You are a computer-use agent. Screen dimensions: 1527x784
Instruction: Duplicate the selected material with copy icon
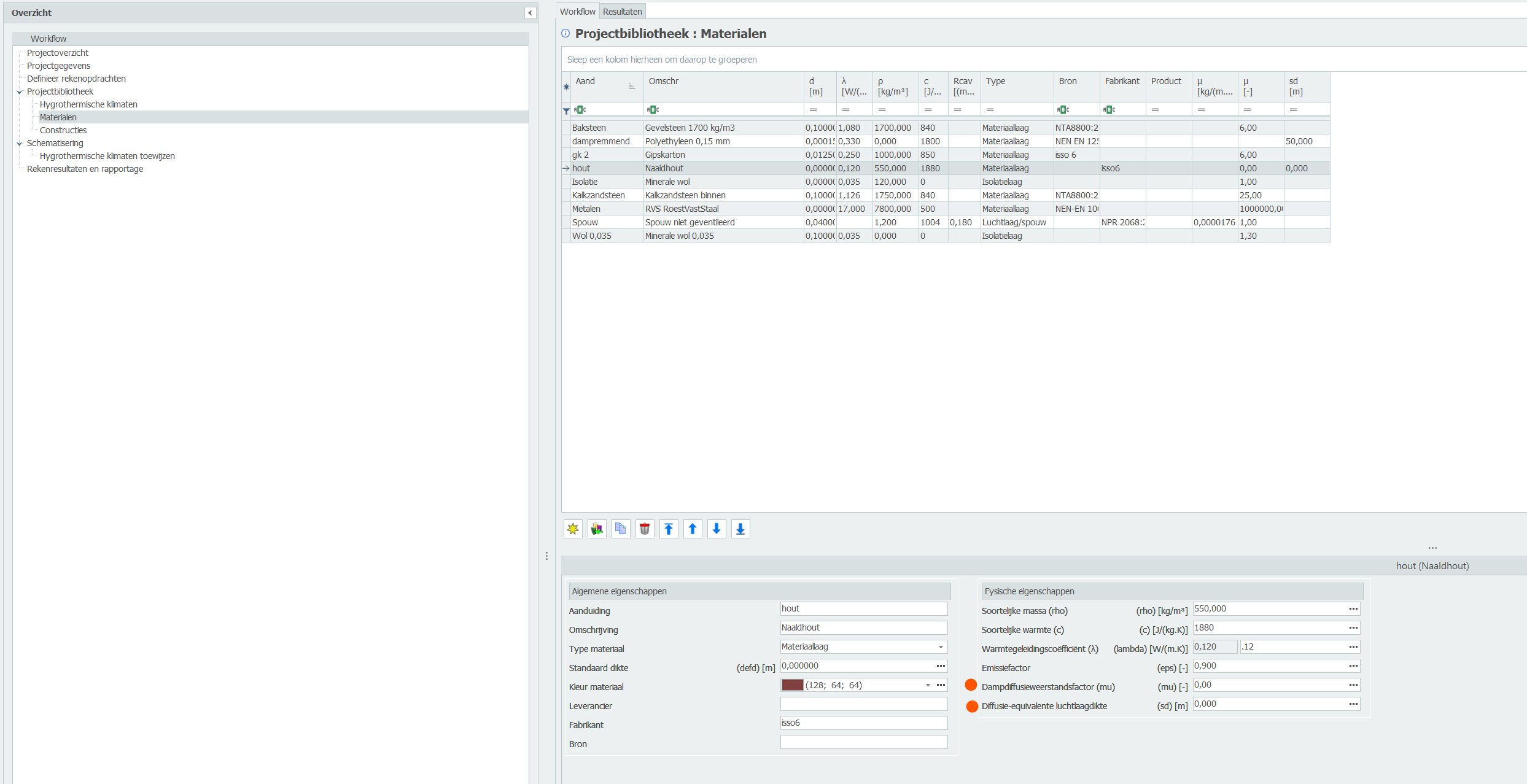tap(621, 529)
